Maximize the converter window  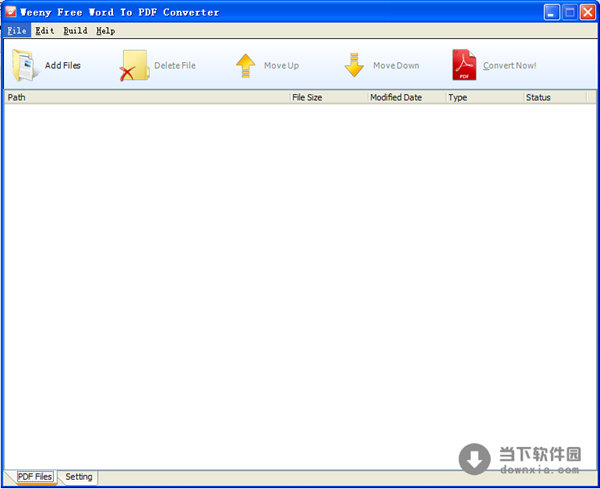[x=570, y=12]
